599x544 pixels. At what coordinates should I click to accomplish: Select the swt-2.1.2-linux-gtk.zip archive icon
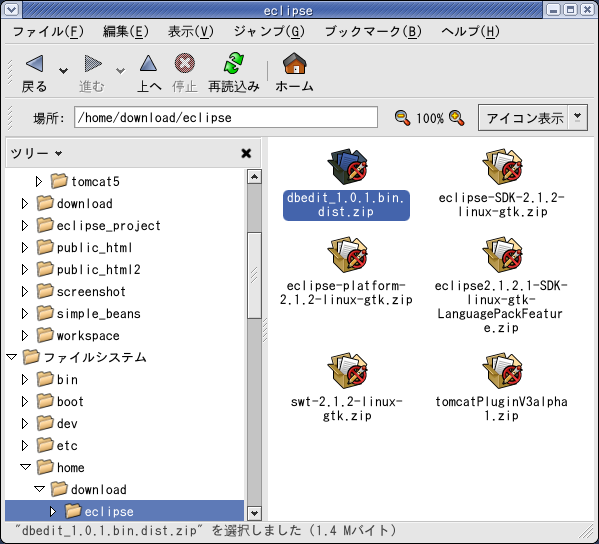click(x=347, y=371)
